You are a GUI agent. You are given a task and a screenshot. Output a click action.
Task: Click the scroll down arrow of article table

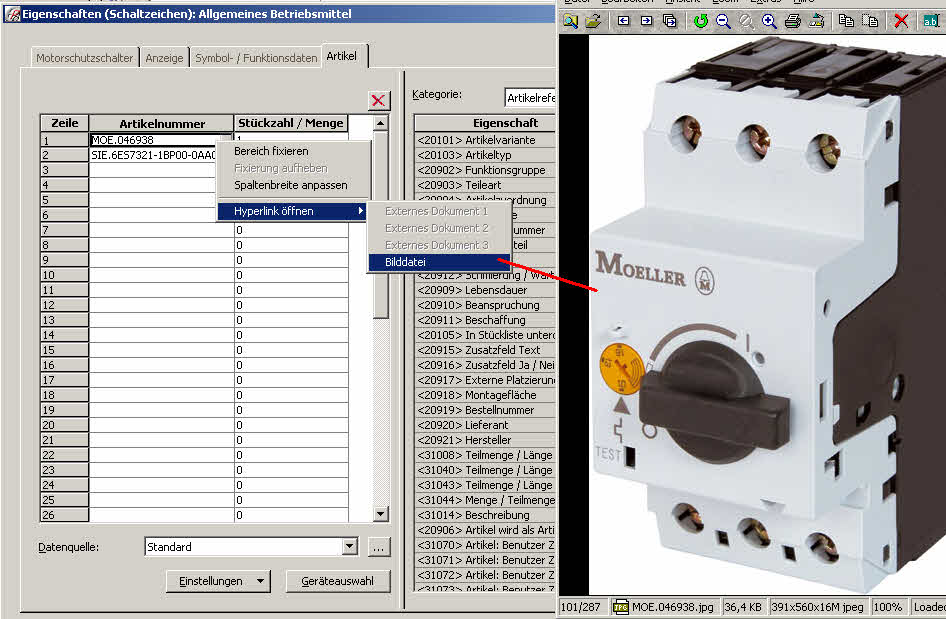381,514
